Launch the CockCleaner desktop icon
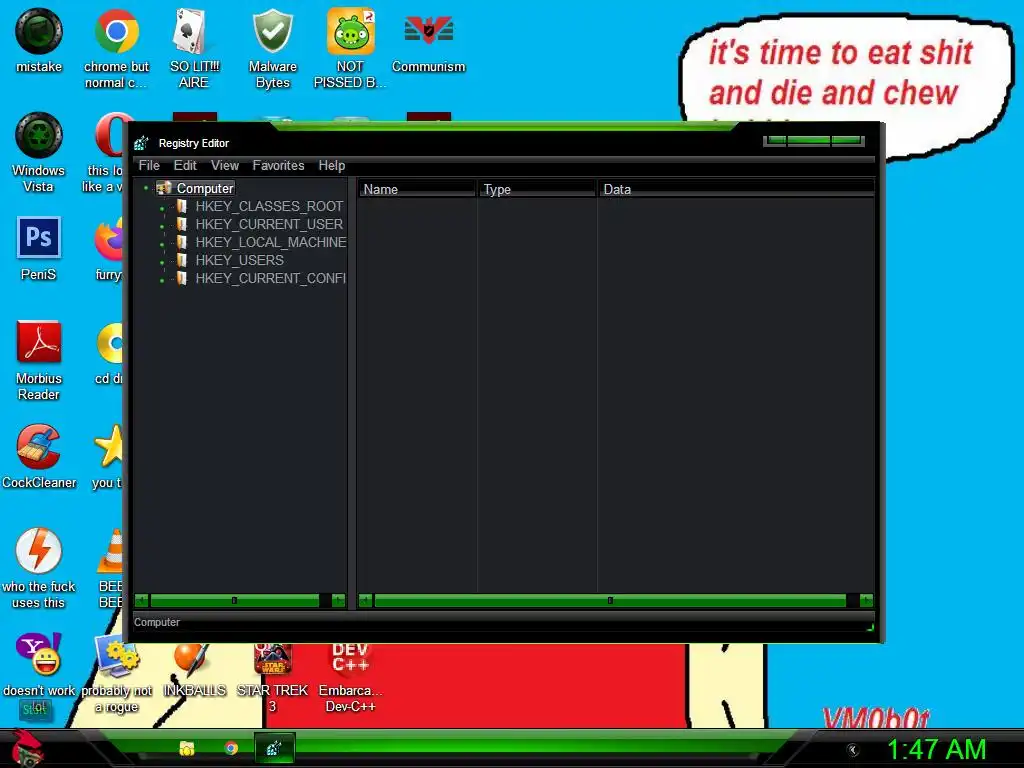 pyautogui.click(x=39, y=457)
